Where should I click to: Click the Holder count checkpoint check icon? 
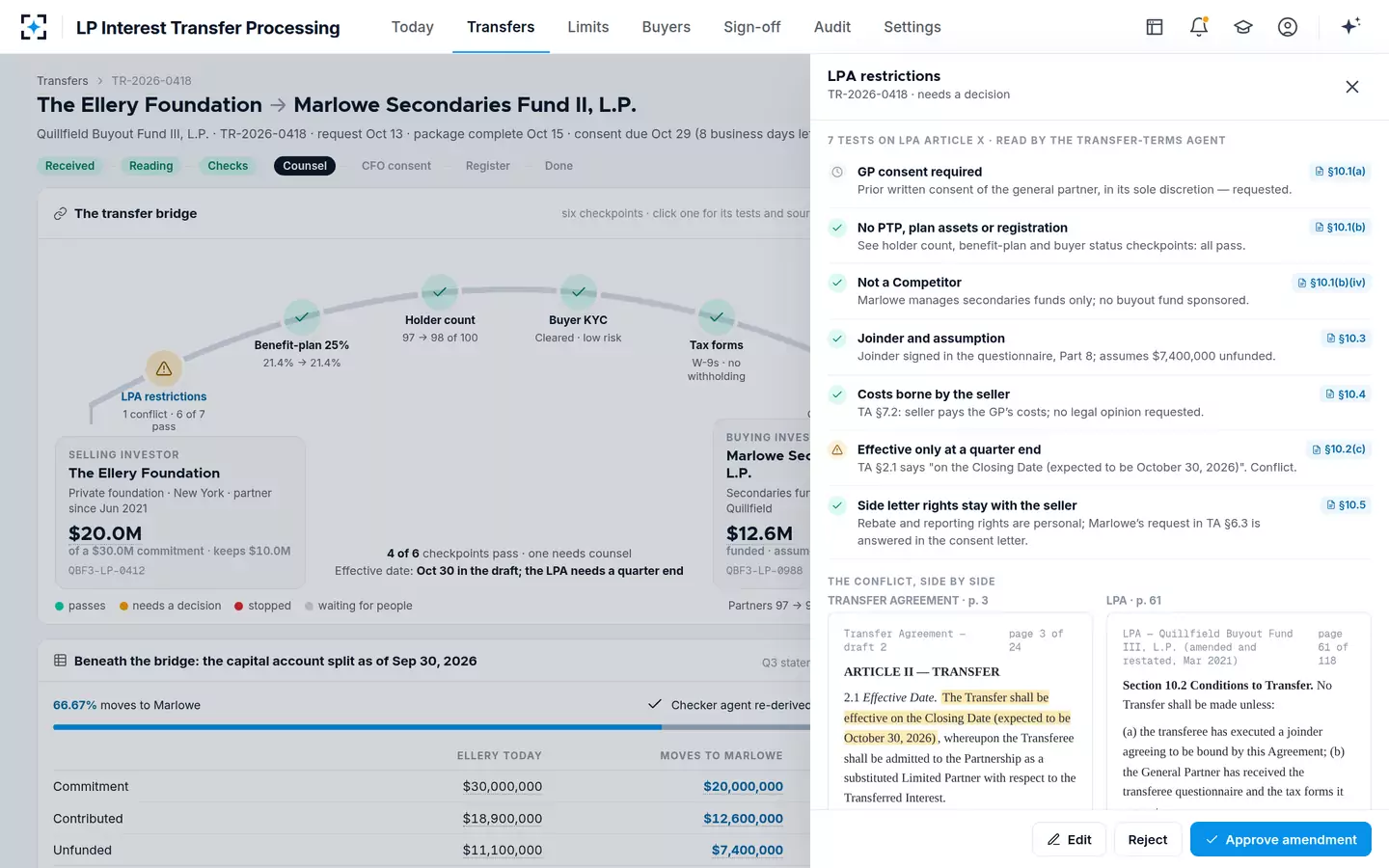click(440, 291)
